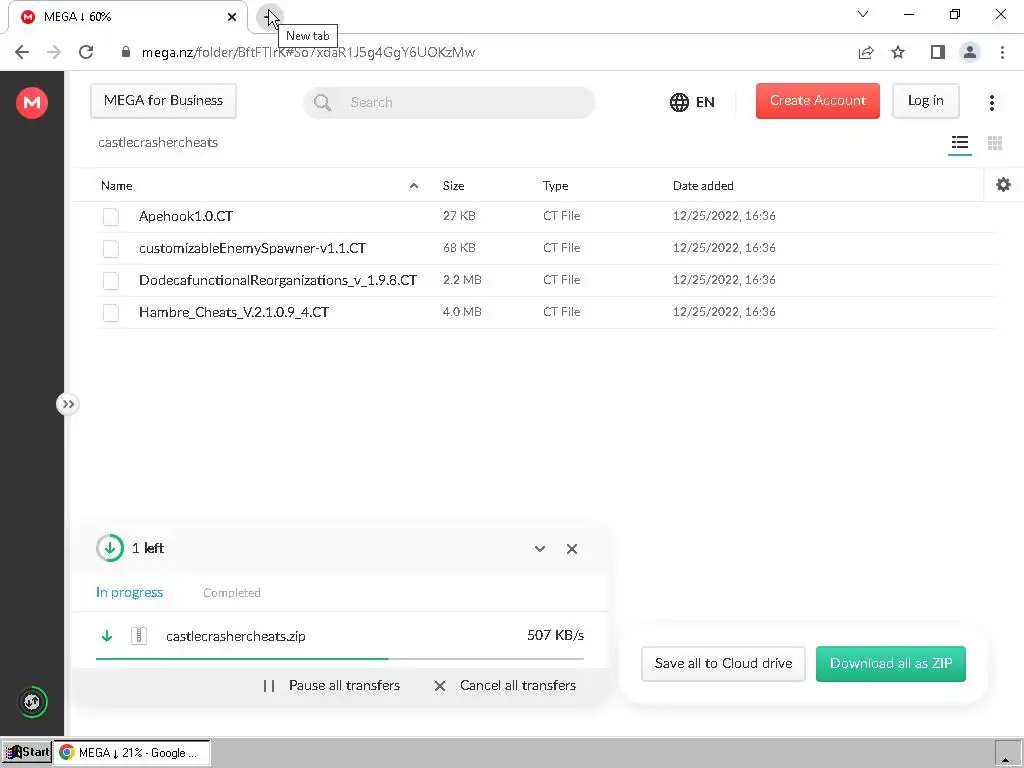
Task: Click the transfer status circle icon in sidebar
Action: pyautogui.click(x=32, y=702)
